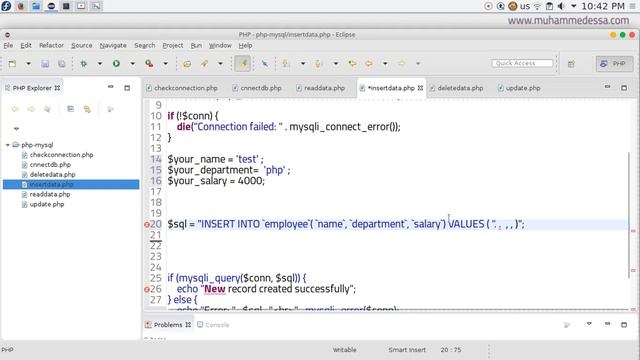Click the Debug bug icon
The image size is (640, 360).
[x=84, y=64]
